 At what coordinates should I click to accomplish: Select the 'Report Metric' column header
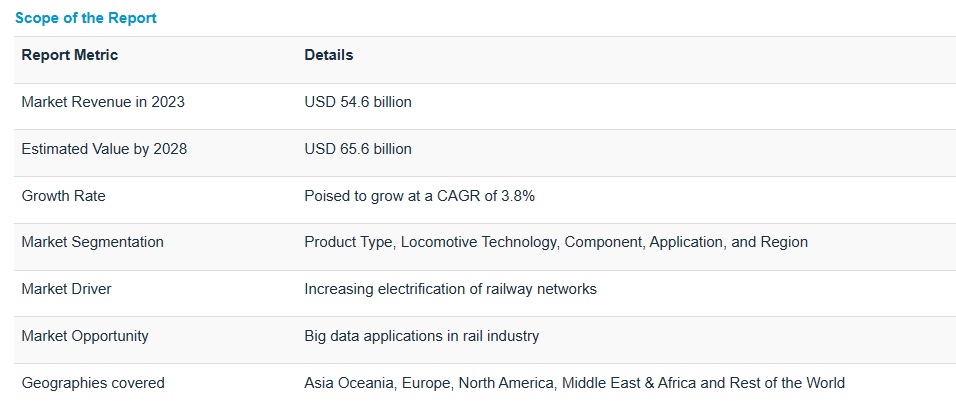pos(70,55)
